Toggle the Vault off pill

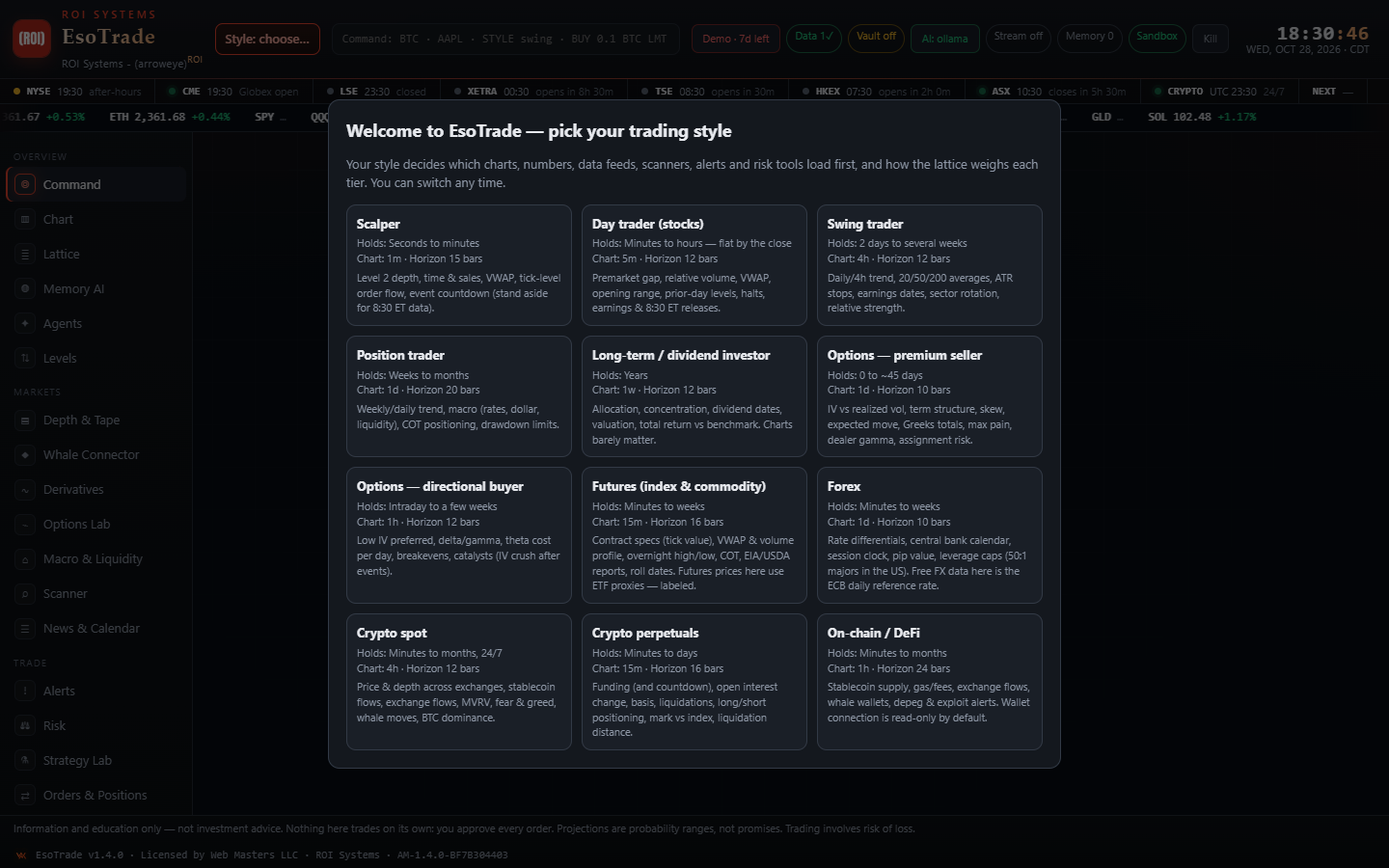point(876,38)
